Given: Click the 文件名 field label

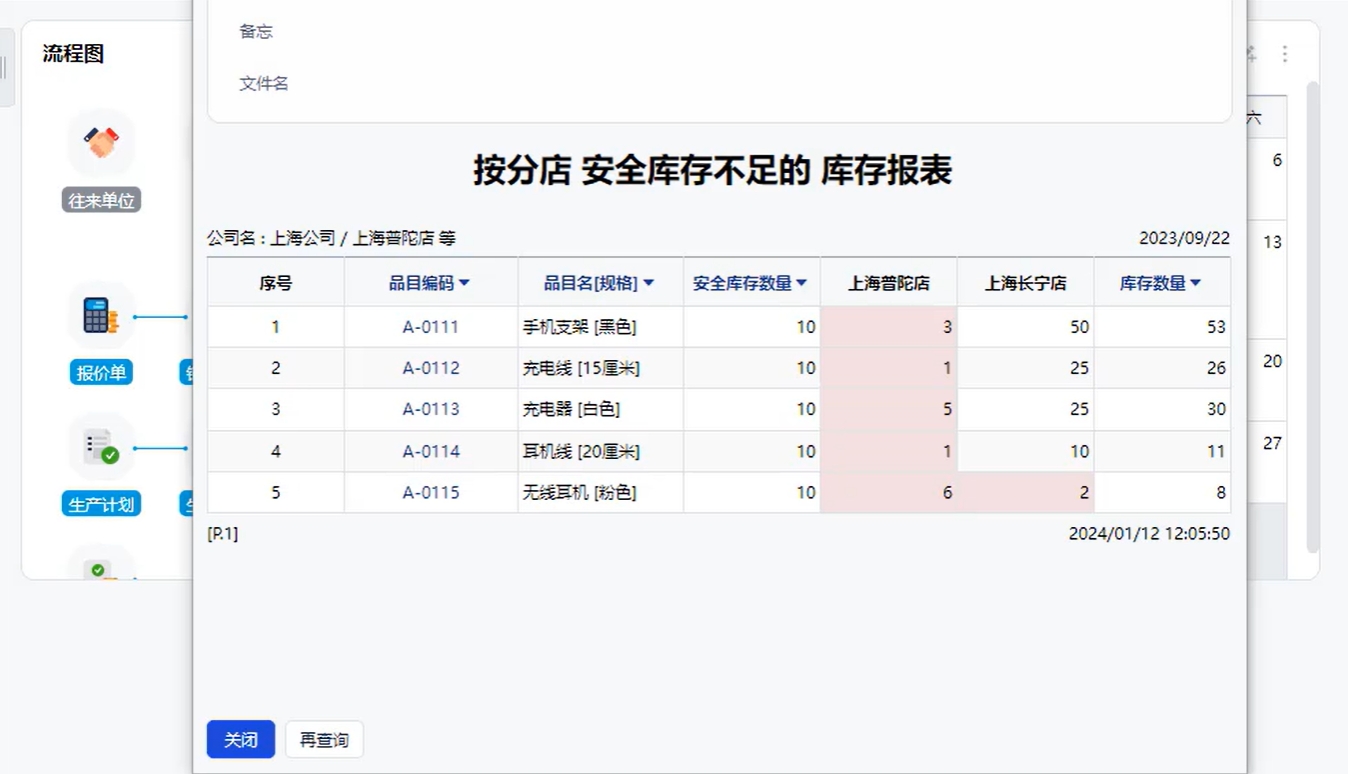Looking at the screenshot, I should coord(264,83).
